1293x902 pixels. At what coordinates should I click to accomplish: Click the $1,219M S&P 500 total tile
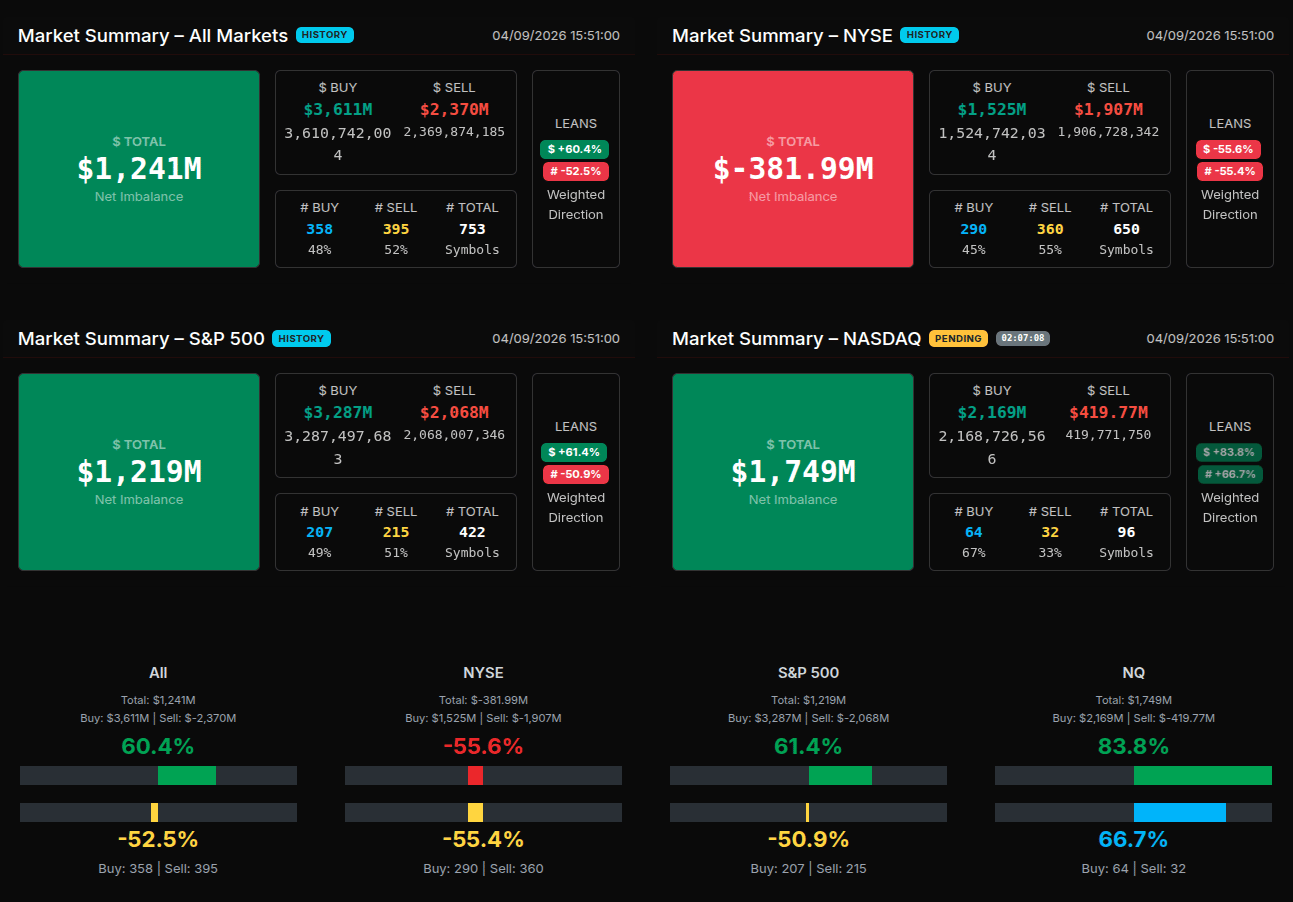pos(139,472)
